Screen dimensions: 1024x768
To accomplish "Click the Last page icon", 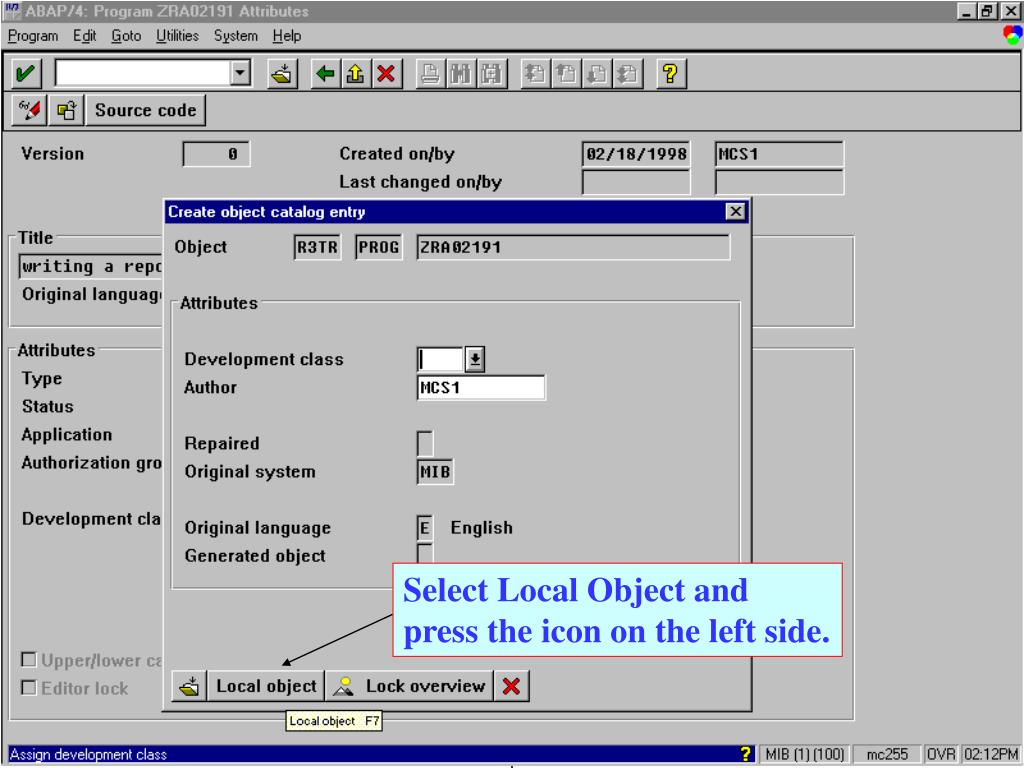I will click(x=628, y=73).
